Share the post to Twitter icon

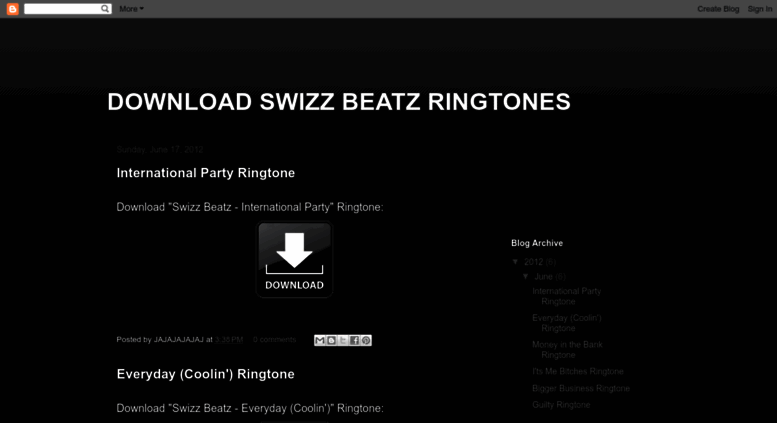tap(343, 340)
